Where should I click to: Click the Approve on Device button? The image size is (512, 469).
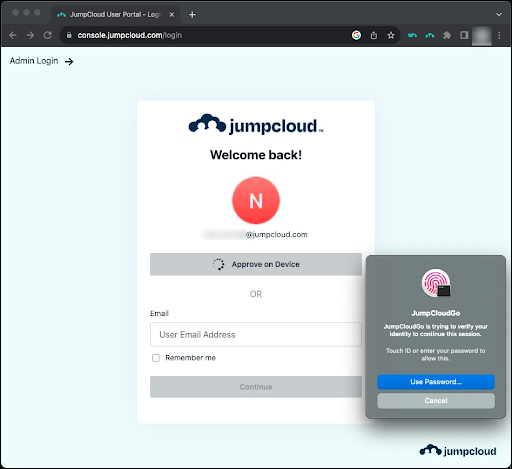[x=256, y=264]
